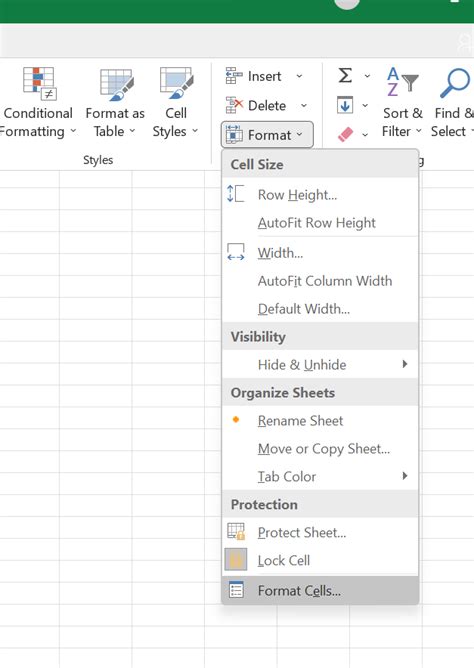
Task: Click the Sort & Filter label
Action: point(402,122)
